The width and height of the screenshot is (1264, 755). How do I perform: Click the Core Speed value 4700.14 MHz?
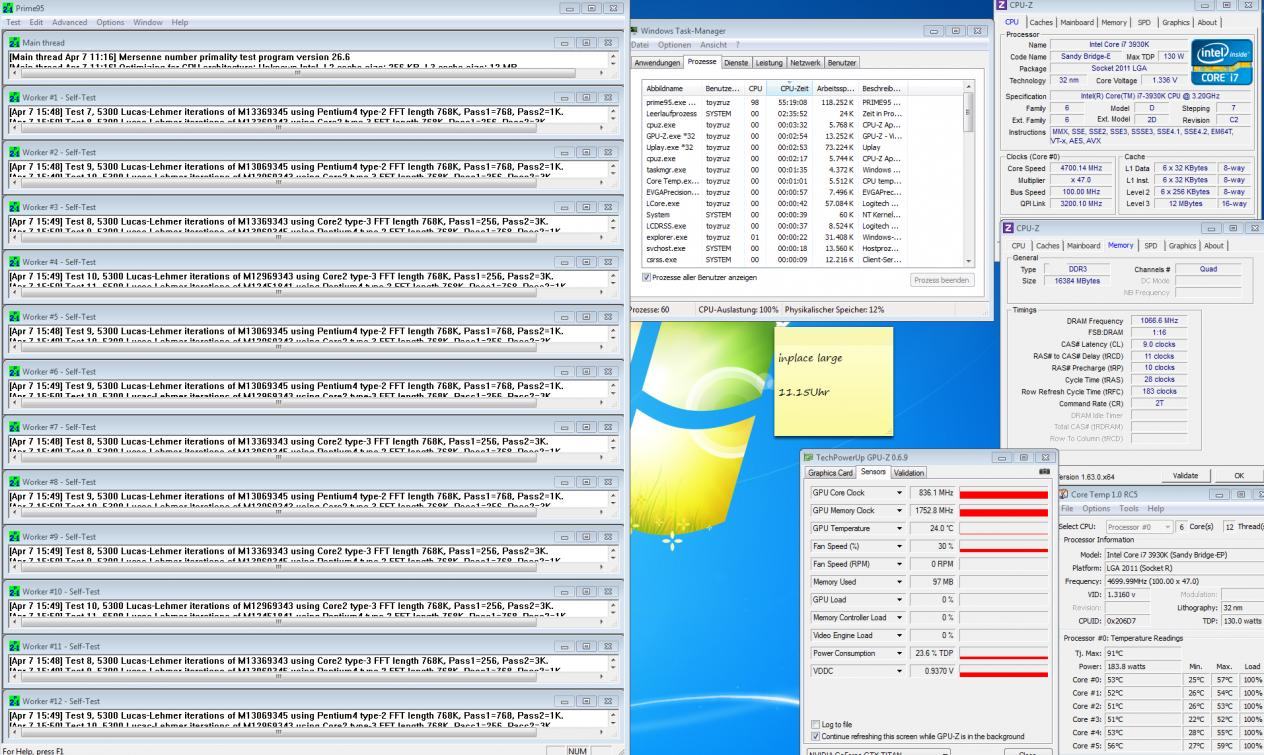coord(1081,169)
